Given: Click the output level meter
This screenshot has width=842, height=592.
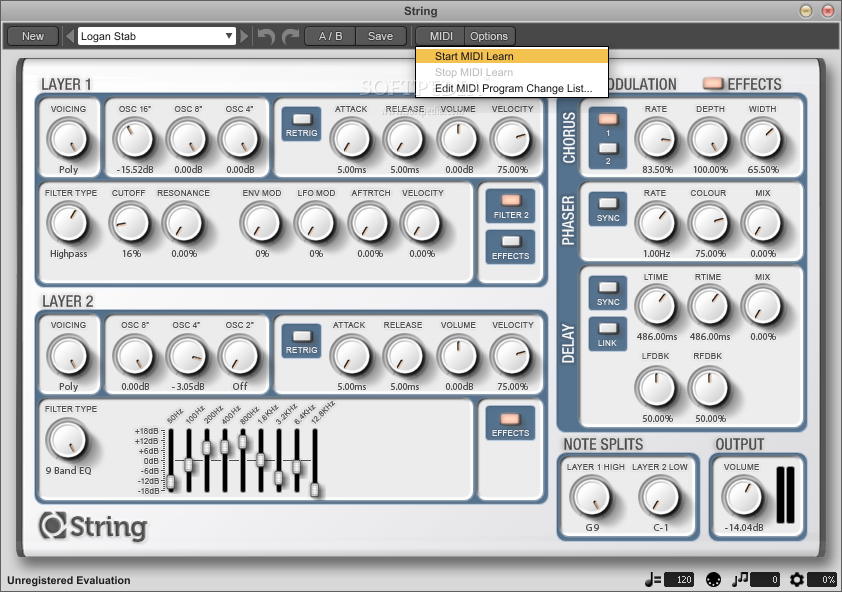Looking at the screenshot, I should pyautogui.click(x=786, y=495).
